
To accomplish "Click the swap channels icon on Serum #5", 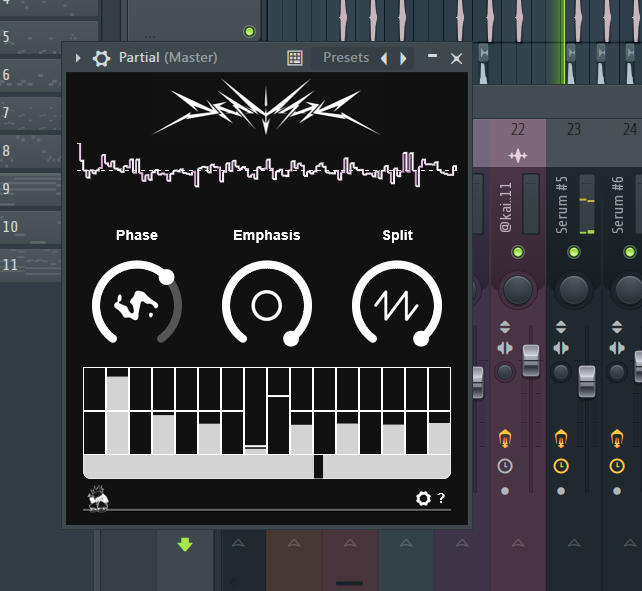I will (561, 348).
